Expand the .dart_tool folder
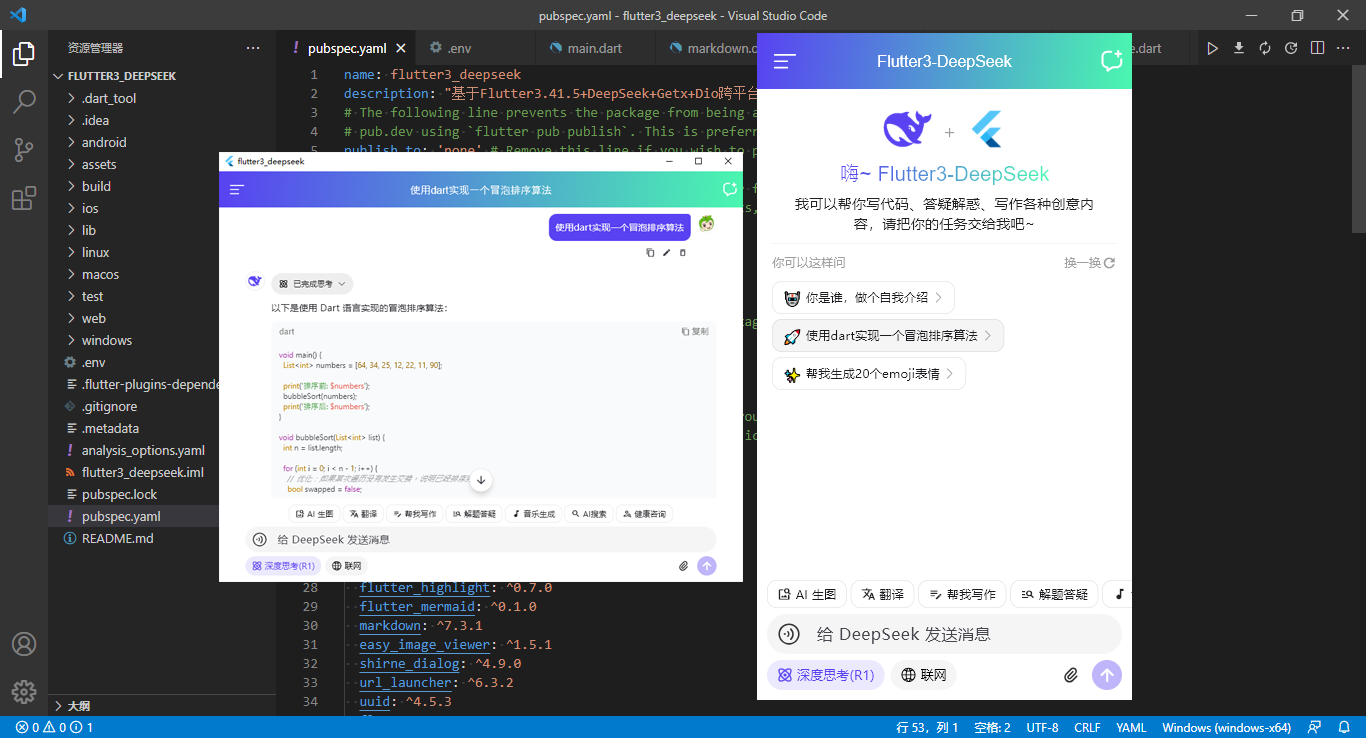 pyautogui.click(x=108, y=98)
